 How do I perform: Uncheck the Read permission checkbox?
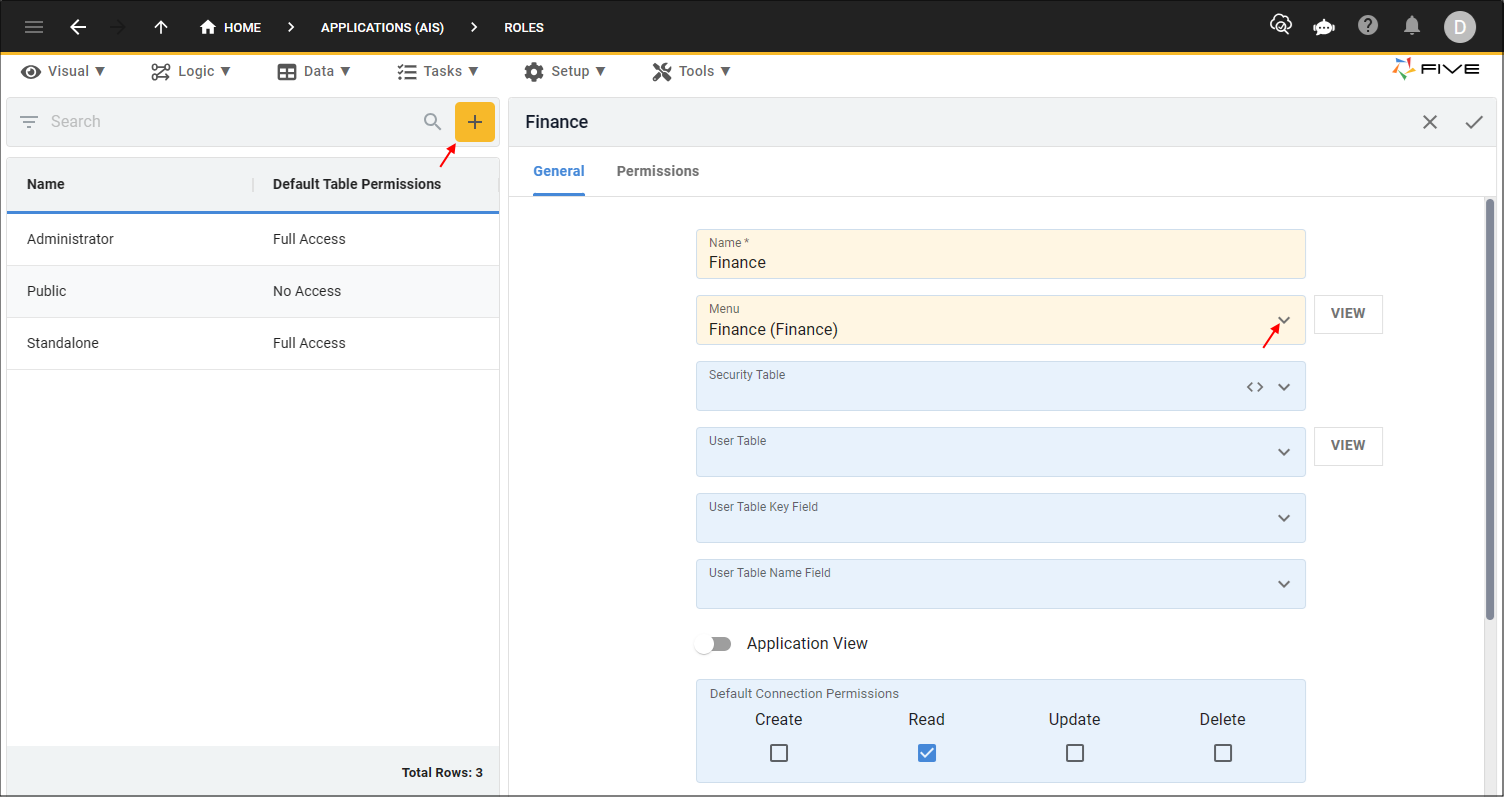(x=927, y=753)
